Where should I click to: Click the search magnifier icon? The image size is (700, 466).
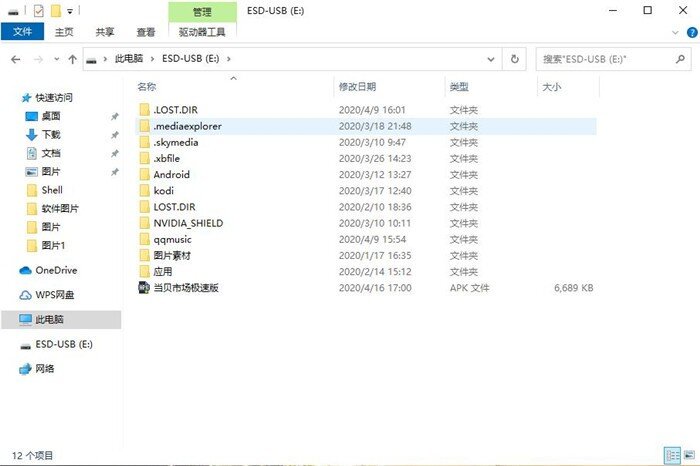click(680, 59)
